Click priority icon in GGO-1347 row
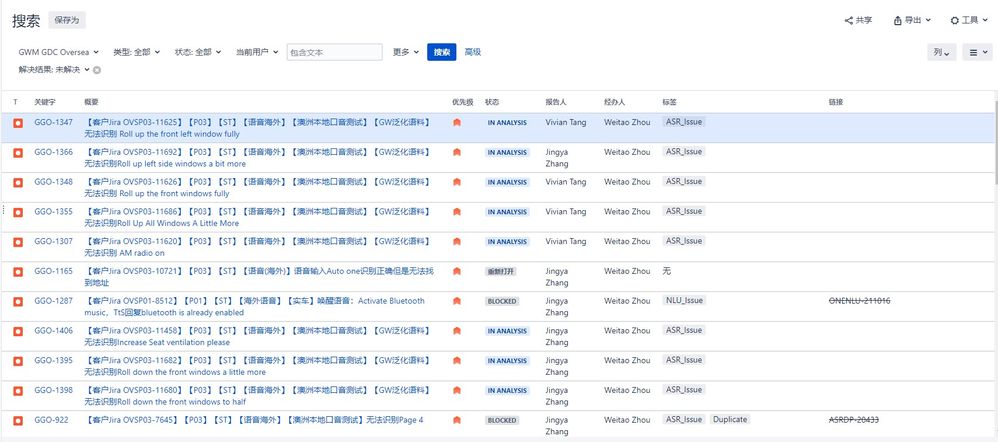The height and width of the screenshot is (442, 998). 456,122
